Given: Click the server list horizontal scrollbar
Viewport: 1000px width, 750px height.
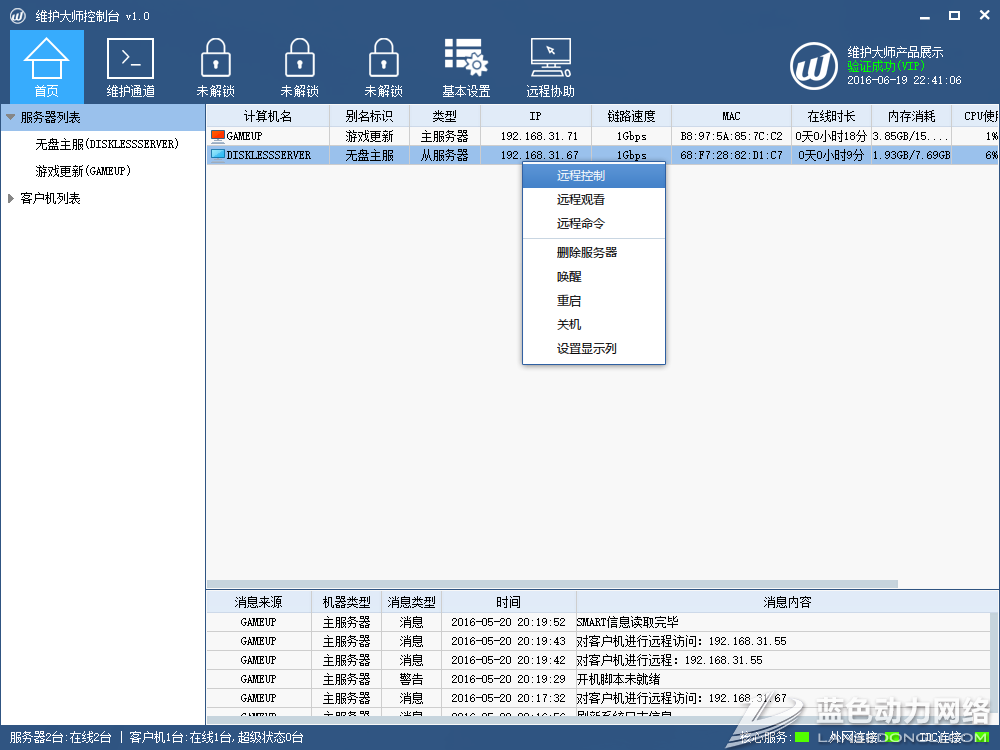Looking at the screenshot, I should click(552, 584).
